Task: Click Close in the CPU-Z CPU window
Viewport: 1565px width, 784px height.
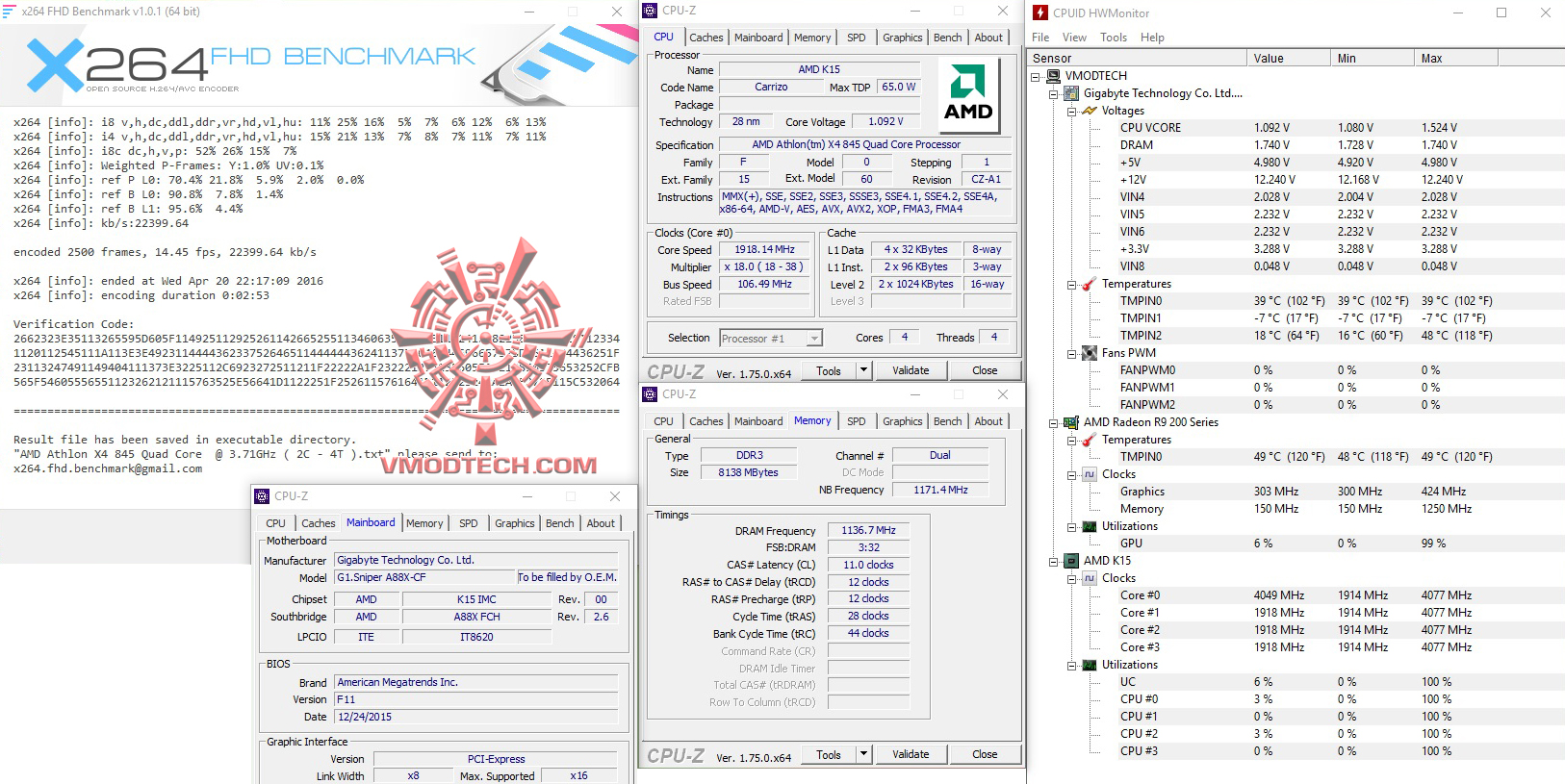Action: click(x=985, y=370)
